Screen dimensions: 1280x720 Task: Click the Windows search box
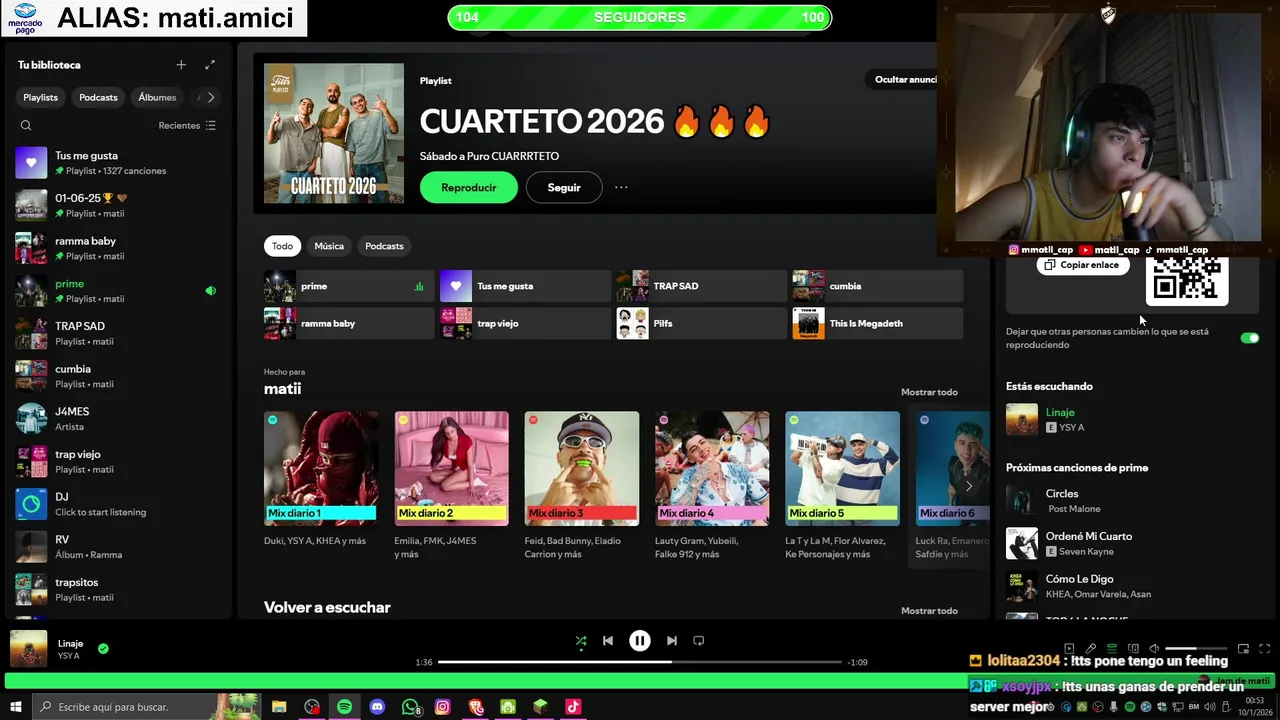145,707
